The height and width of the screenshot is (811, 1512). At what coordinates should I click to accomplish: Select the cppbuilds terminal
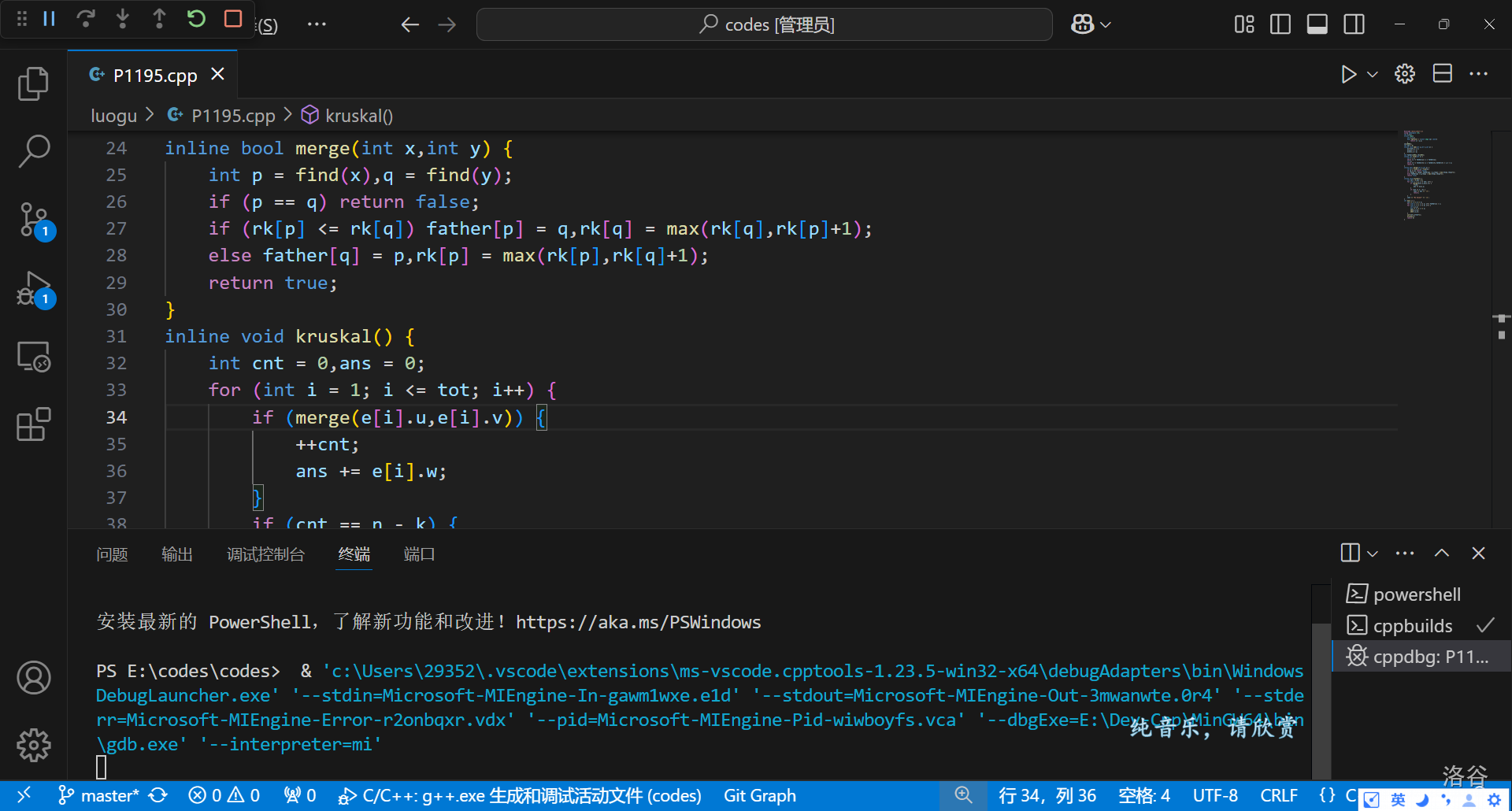coord(1421,625)
